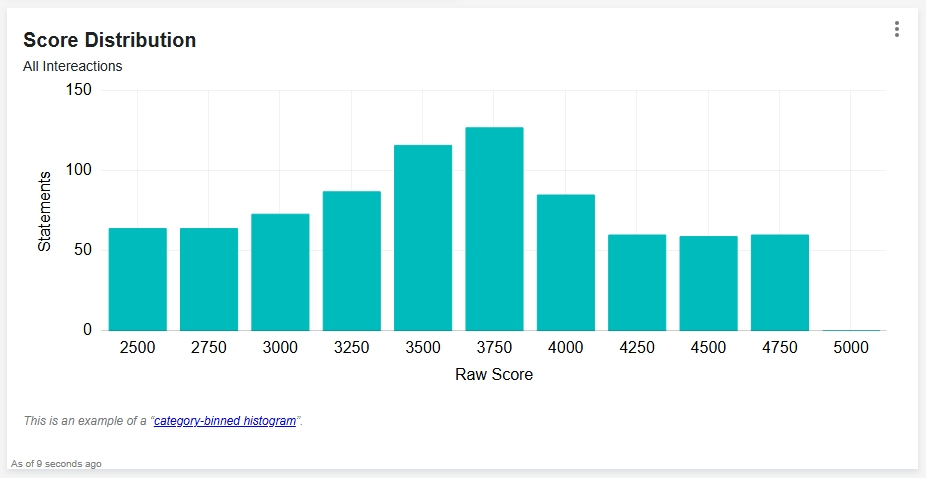Click the Statements axis label
Screen dimensions: 926x478
(x=44, y=211)
